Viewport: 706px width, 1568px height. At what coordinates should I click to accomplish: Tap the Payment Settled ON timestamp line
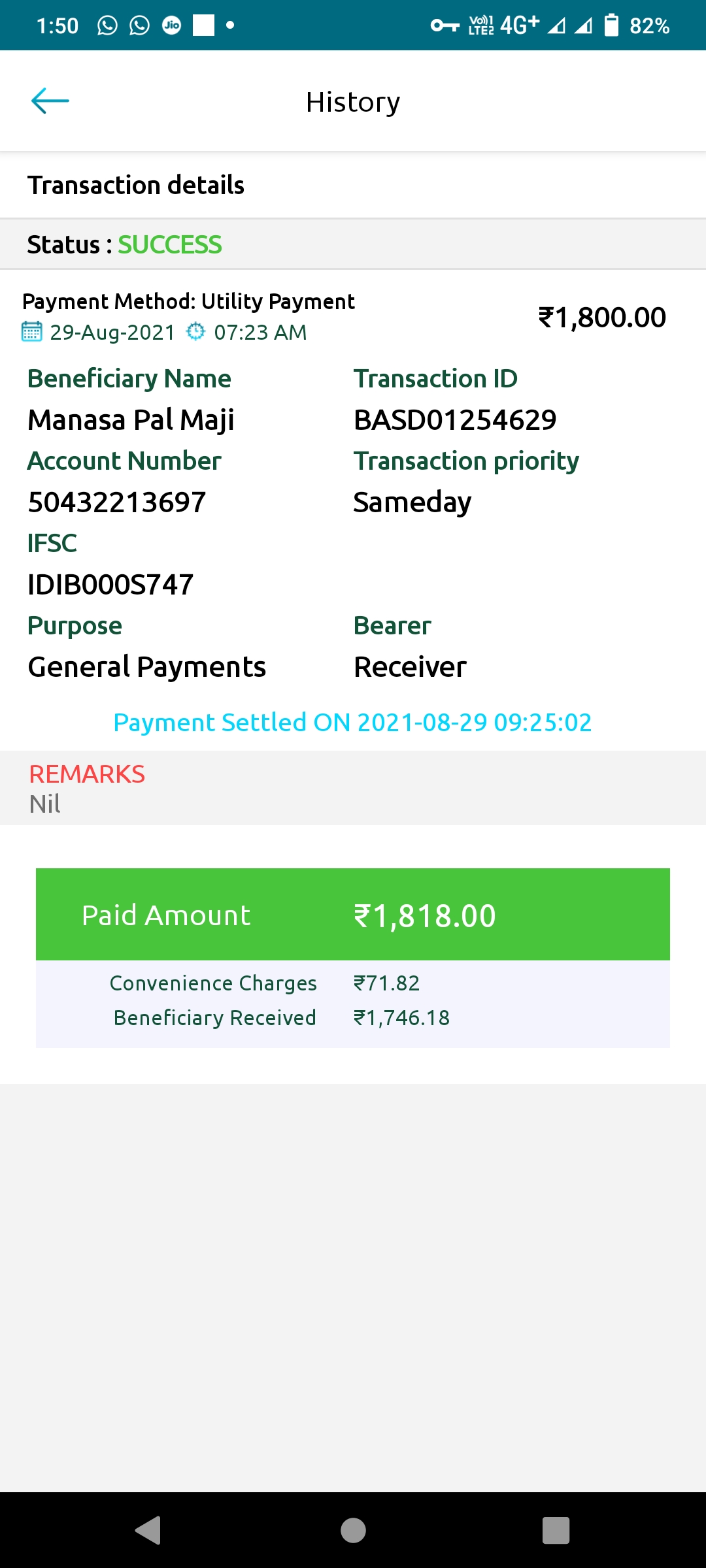pos(353,723)
